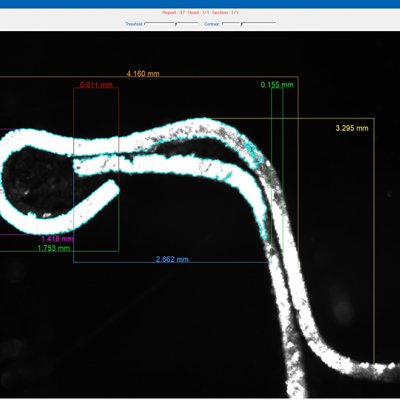Click the yellow vertical line below 3.295 mm
The height and width of the screenshot is (400, 400).
coord(374,240)
